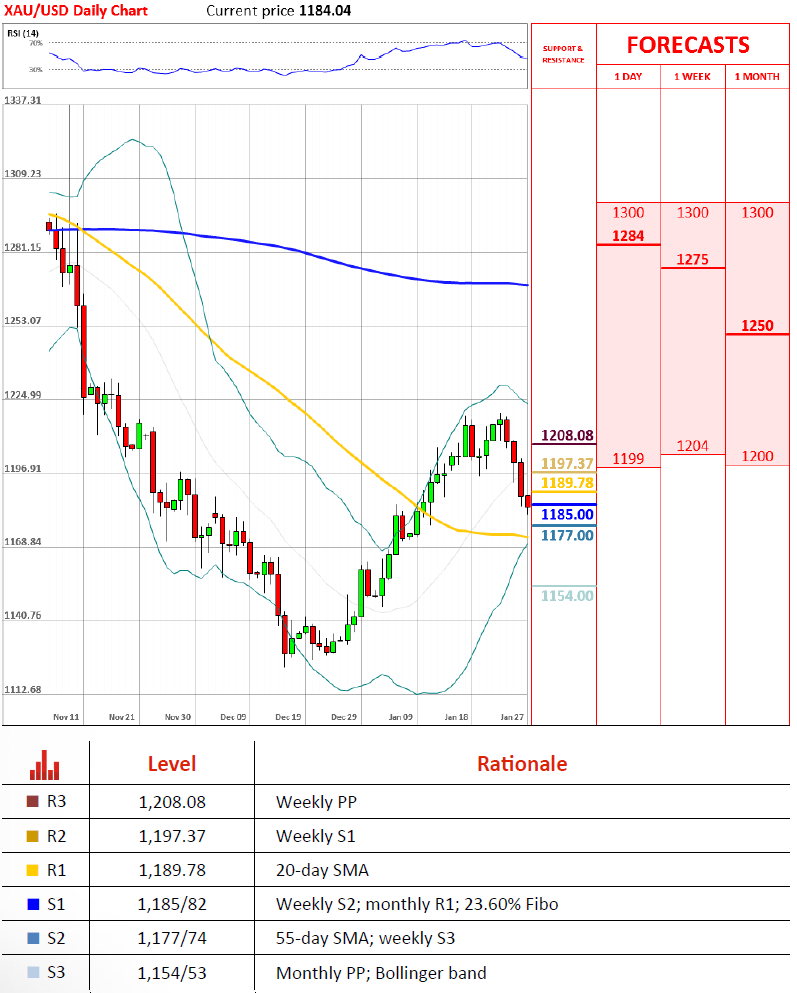Click the R1 yellow color swatch
The height and width of the screenshot is (993, 797).
32,870
